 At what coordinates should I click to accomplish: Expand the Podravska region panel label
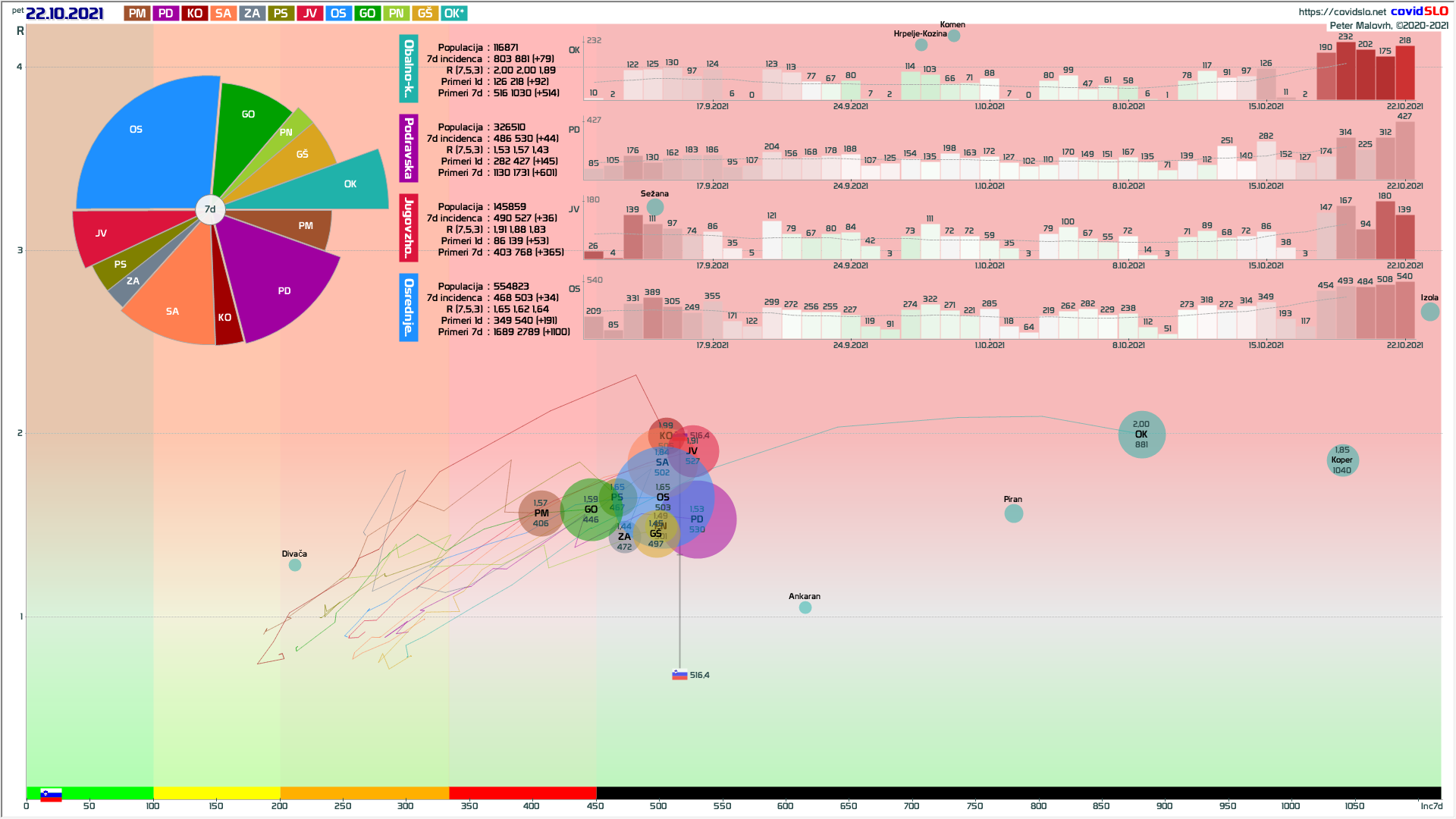coord(408,148)
